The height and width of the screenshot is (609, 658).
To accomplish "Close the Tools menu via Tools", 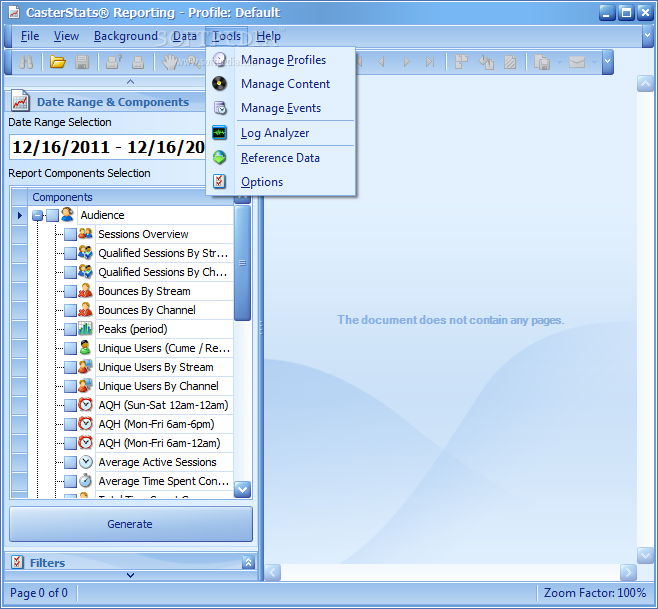I will point(226,36).
